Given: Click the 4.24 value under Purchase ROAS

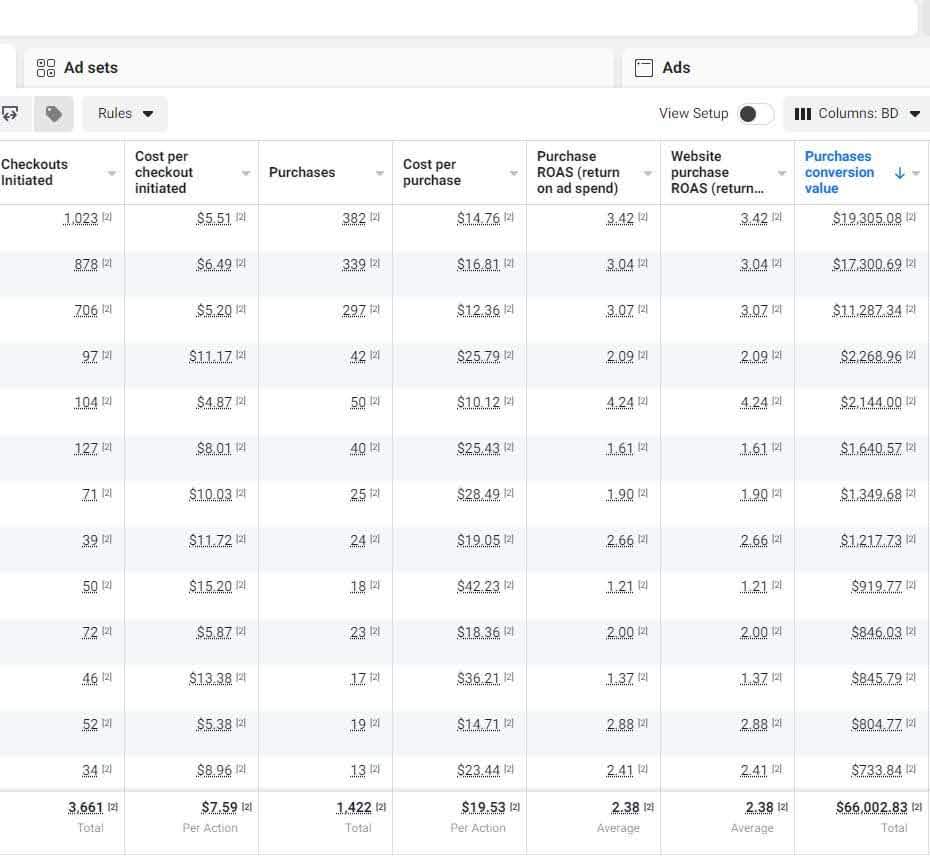Looking at the screenshot, I should 620,403.
